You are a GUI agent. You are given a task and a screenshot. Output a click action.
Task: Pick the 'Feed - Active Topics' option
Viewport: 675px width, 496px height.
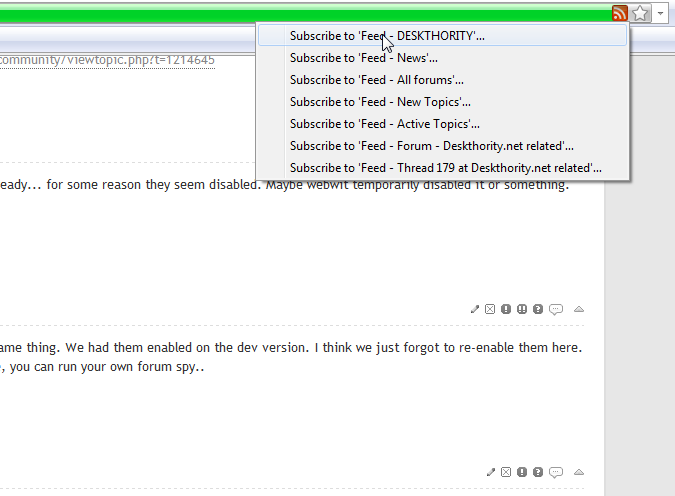pyautogui.click(x=385, y=124)
